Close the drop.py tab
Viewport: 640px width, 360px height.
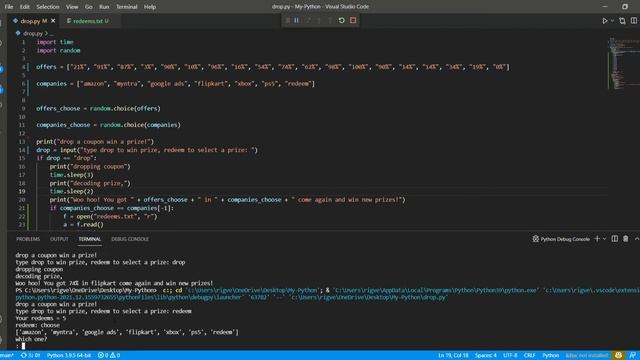click(x=53, y=21)
